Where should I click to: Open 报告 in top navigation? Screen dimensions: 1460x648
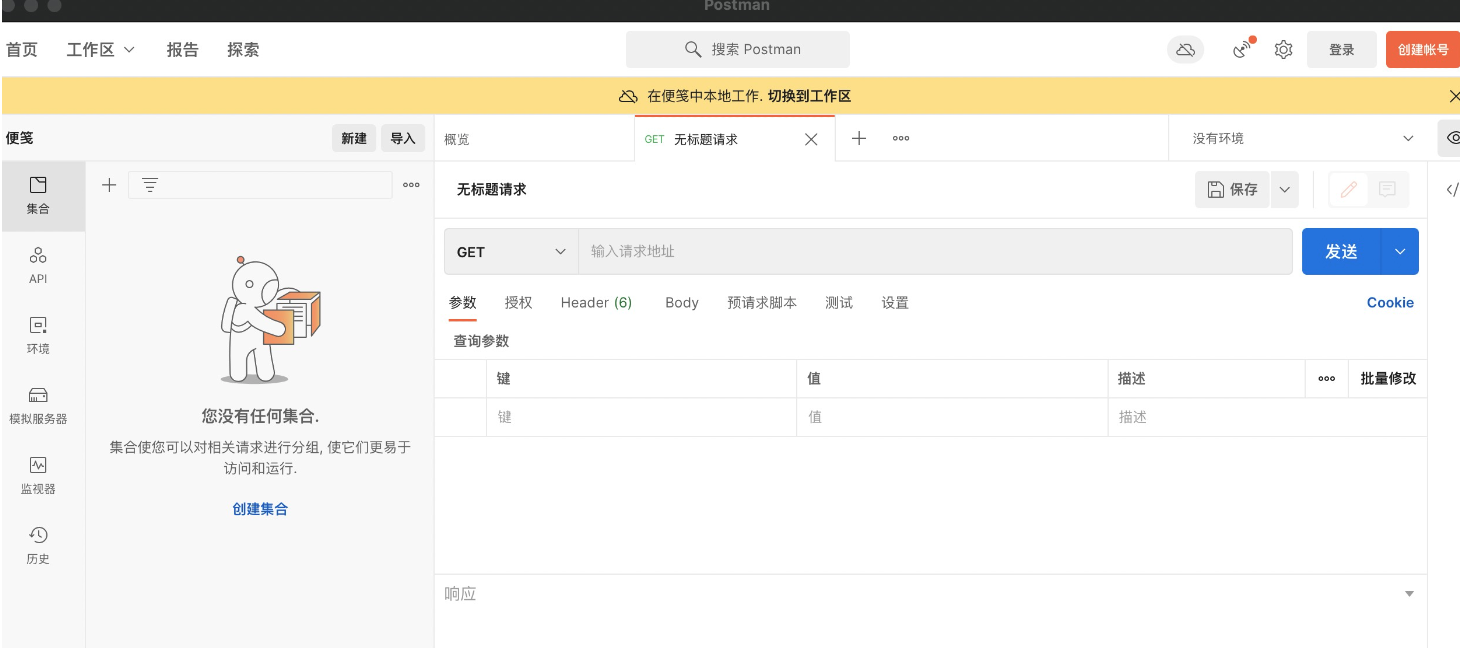183,50
